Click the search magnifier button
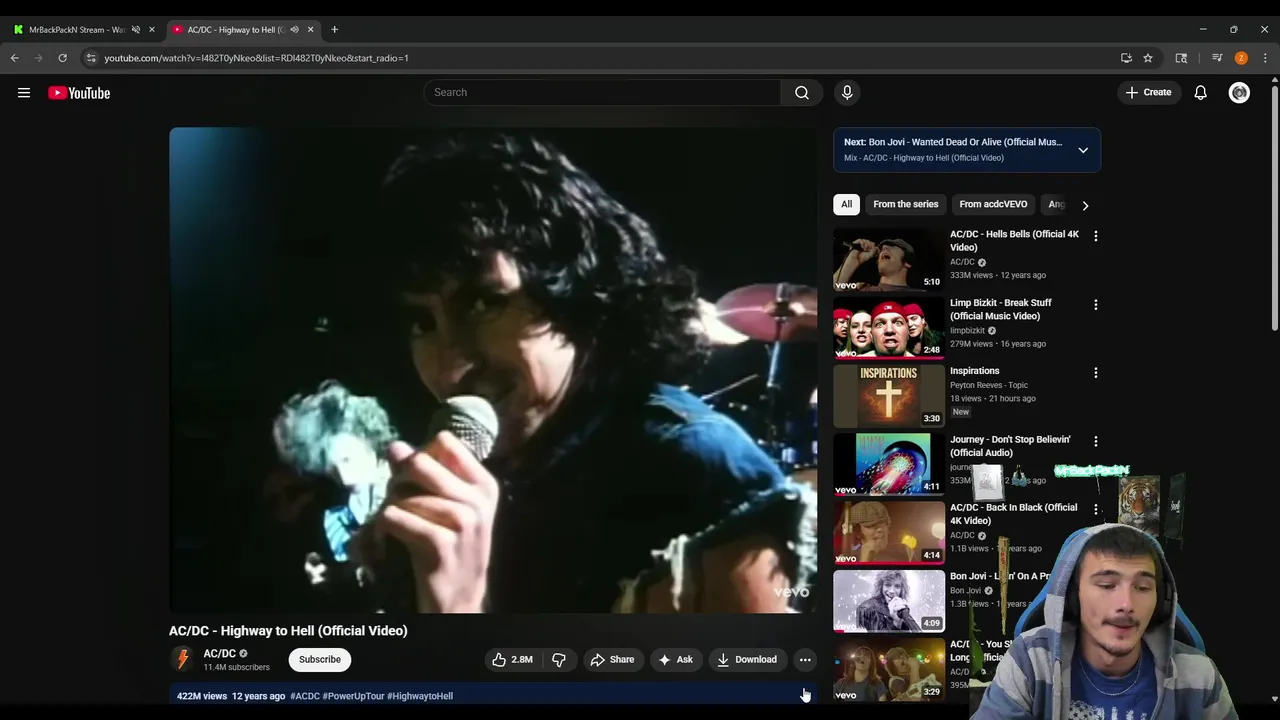This screenshot has width=1280, height=720. [802, 92]
